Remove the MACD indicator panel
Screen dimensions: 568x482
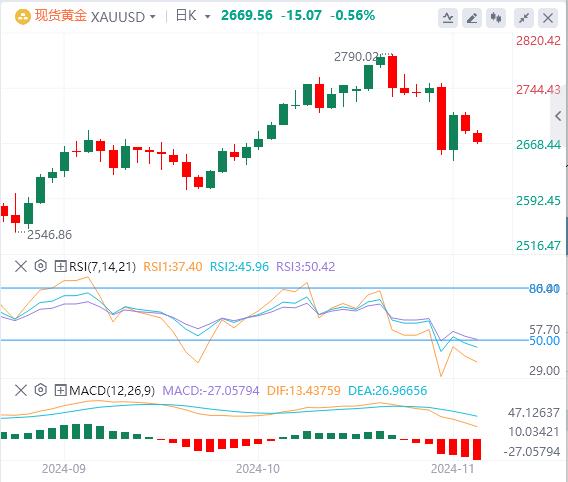[x=21, y=390]
